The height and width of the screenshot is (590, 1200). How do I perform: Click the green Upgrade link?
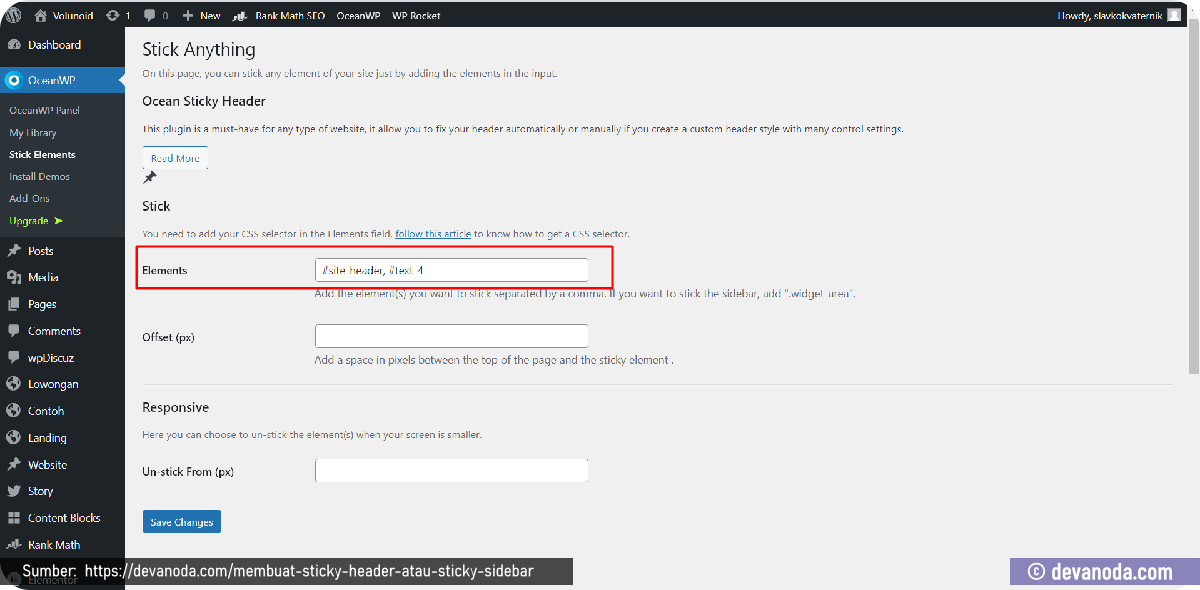click(36, 220)
